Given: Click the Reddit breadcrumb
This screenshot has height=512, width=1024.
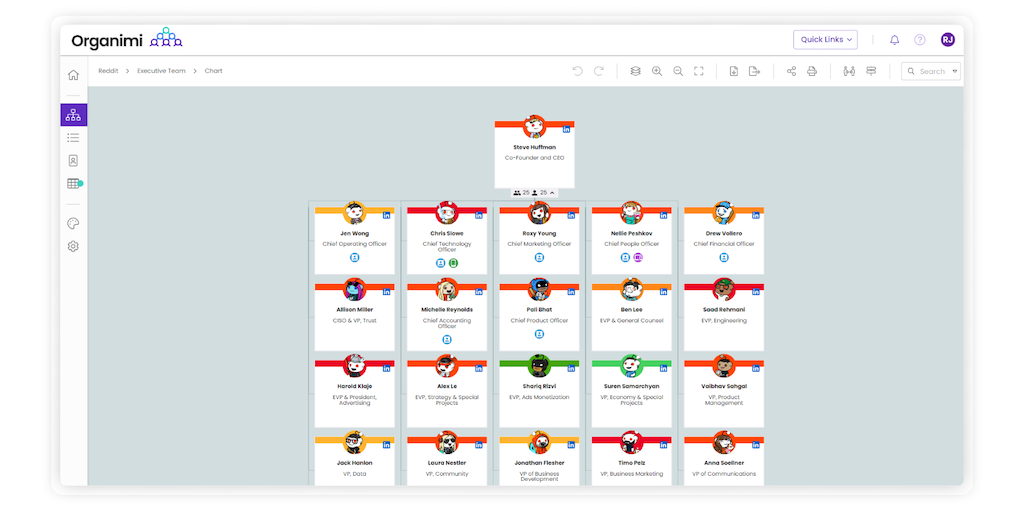Looking at the screenshot, I should [108, 71].
